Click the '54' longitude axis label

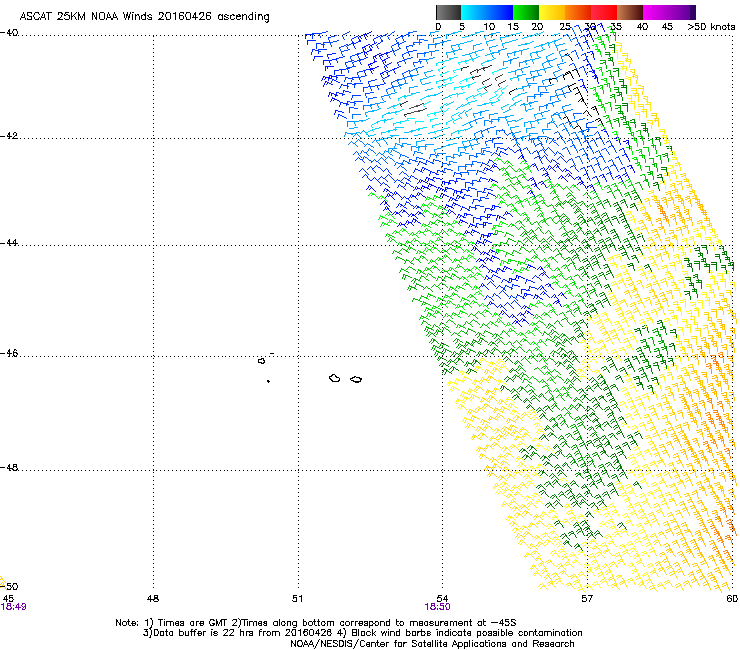coord(442,599)
